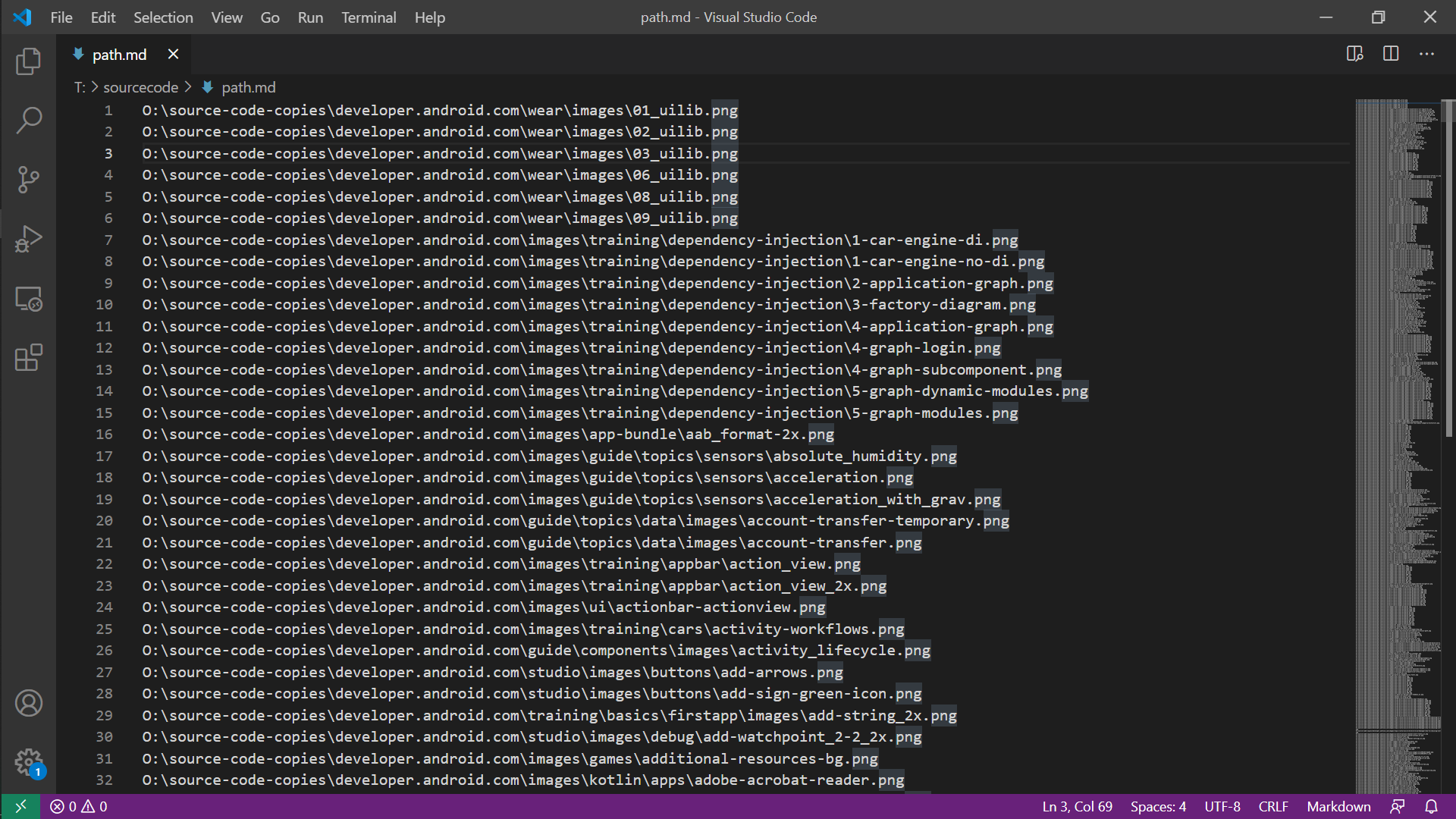Image resolution: width=1456 pixels, height=819 pixels.
Task: Open the Terminal menu
Action: [x=368, y=17]
